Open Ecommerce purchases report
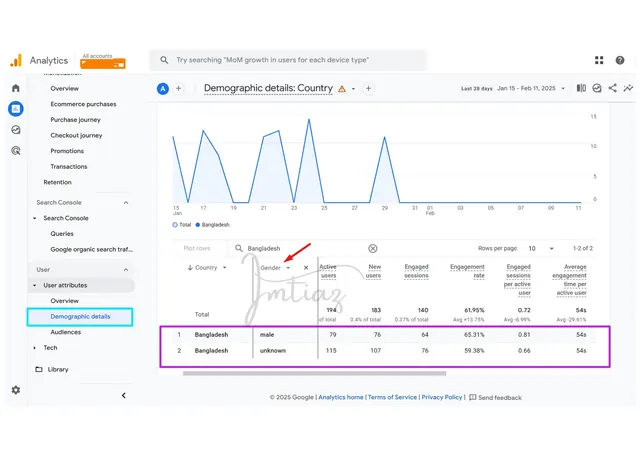 pyautogui.click(x=83, y=104)
